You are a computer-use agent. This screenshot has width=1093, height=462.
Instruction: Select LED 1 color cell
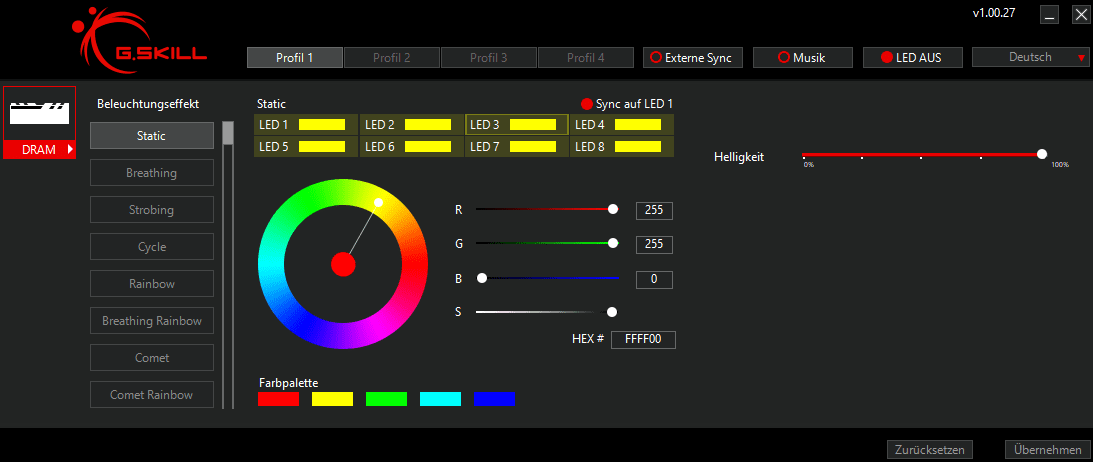[x=306, y=125]
